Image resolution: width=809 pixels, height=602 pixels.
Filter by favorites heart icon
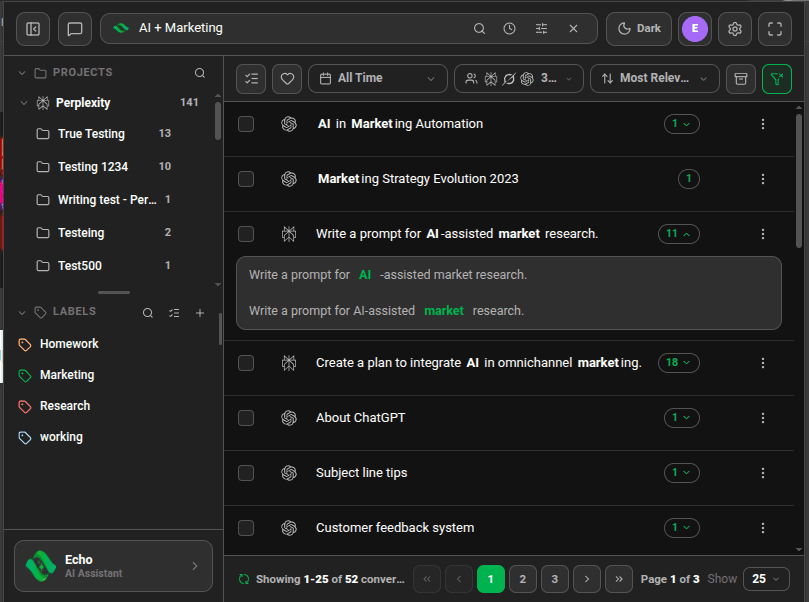(287, 79)
